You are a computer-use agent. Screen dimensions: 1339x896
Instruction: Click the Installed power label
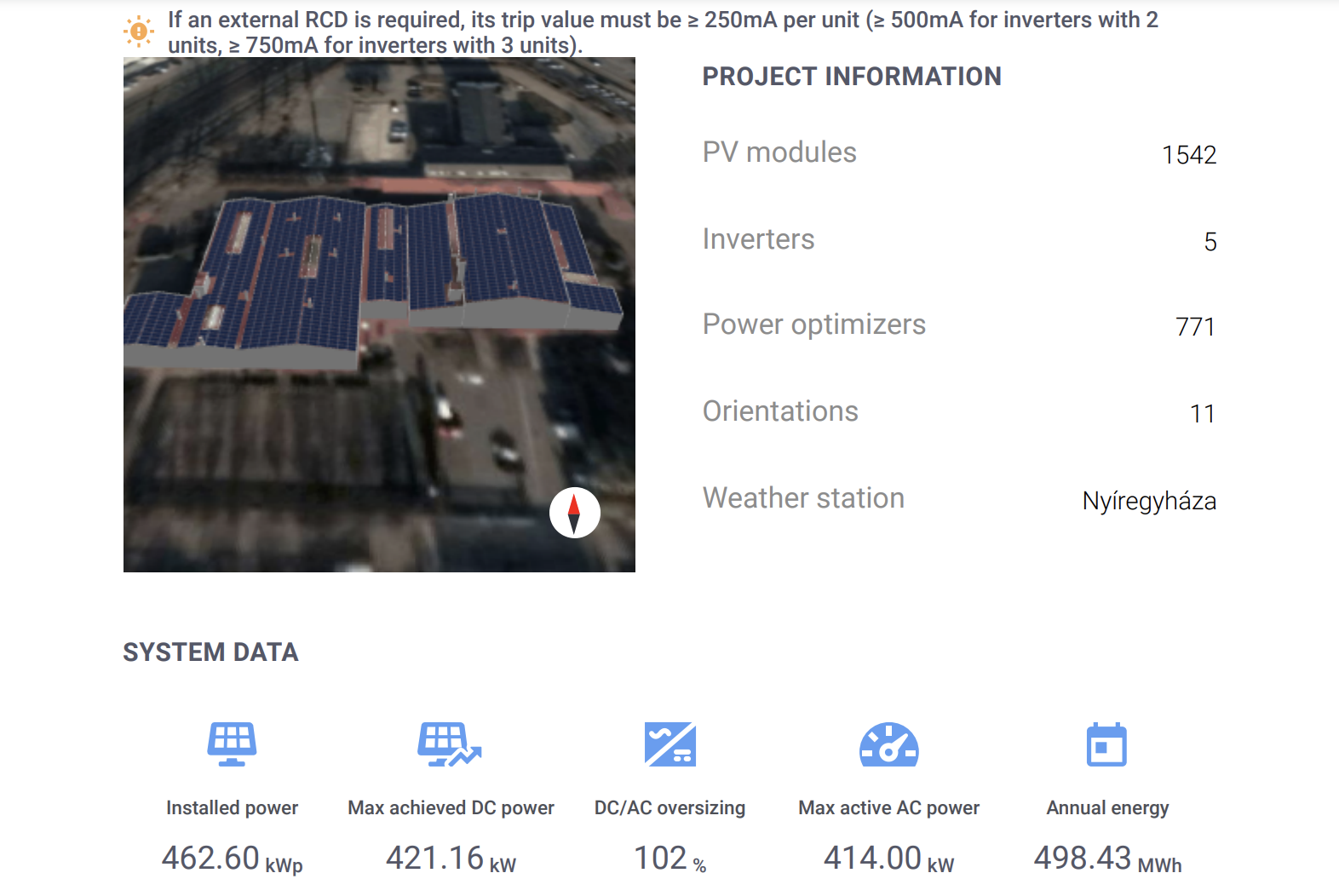click(232, 808)
